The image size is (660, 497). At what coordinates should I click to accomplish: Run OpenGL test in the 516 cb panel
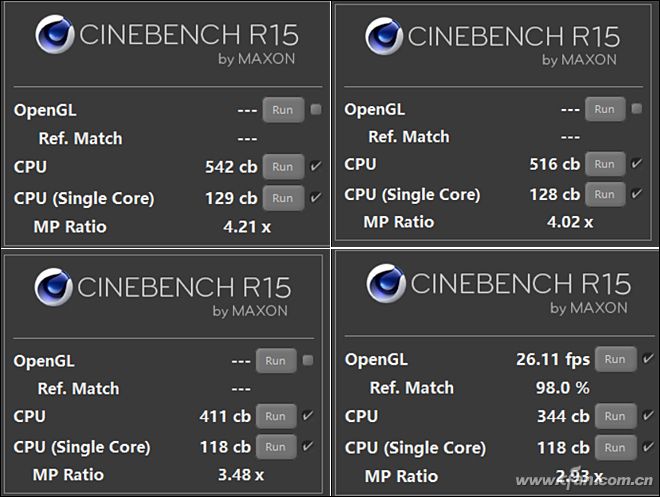tap(605, 109)
